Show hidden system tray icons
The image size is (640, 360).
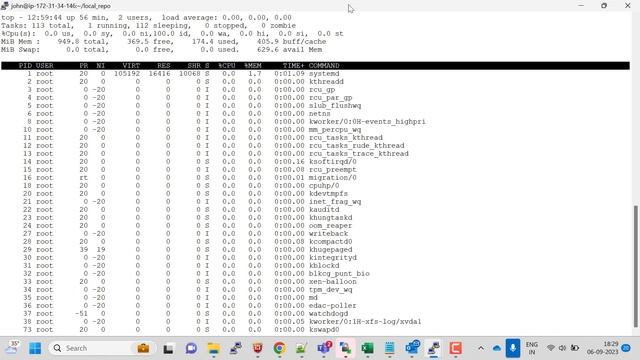(481, 348)
